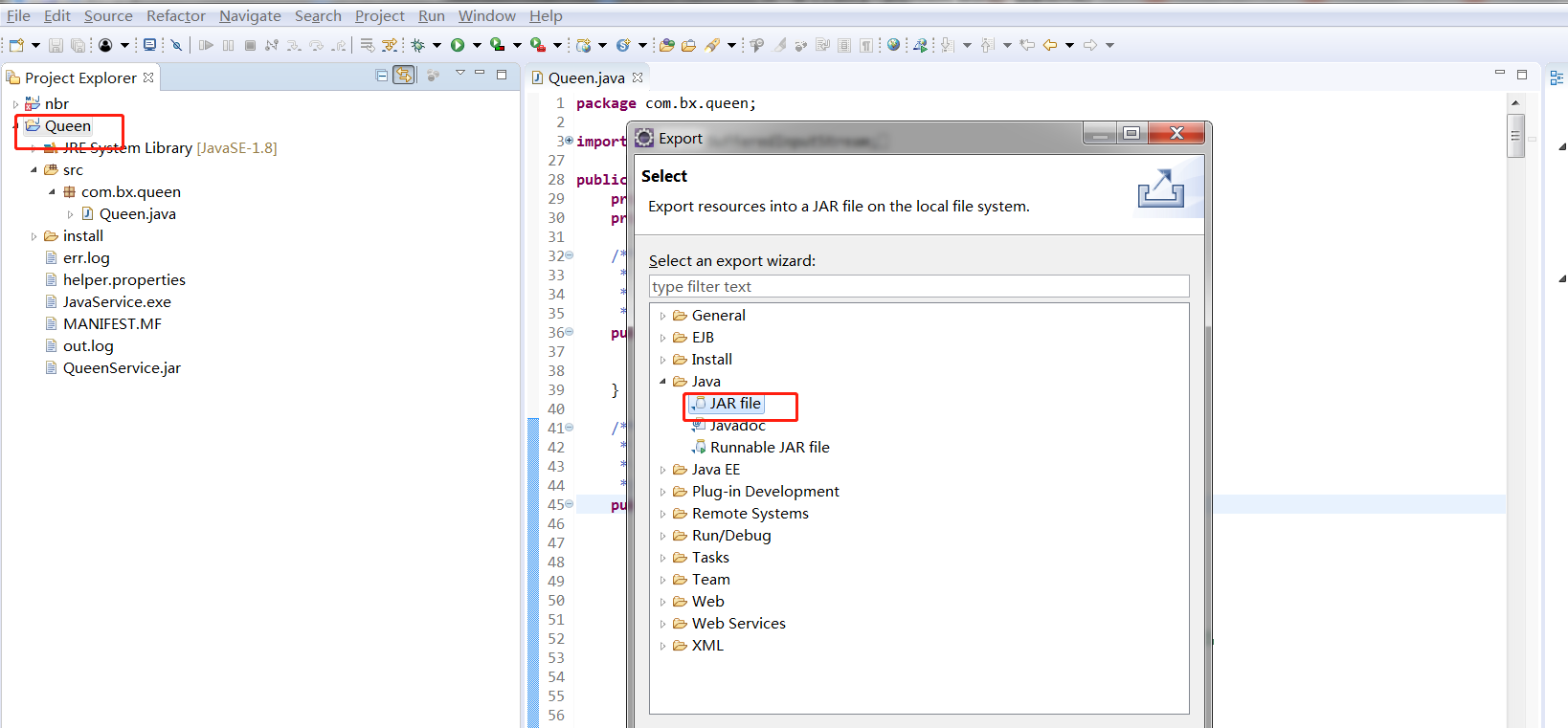
Task: Toggle Show Whitespace Characters pilcrow icon
Action: pyautogui.click(x=866, y=45)
